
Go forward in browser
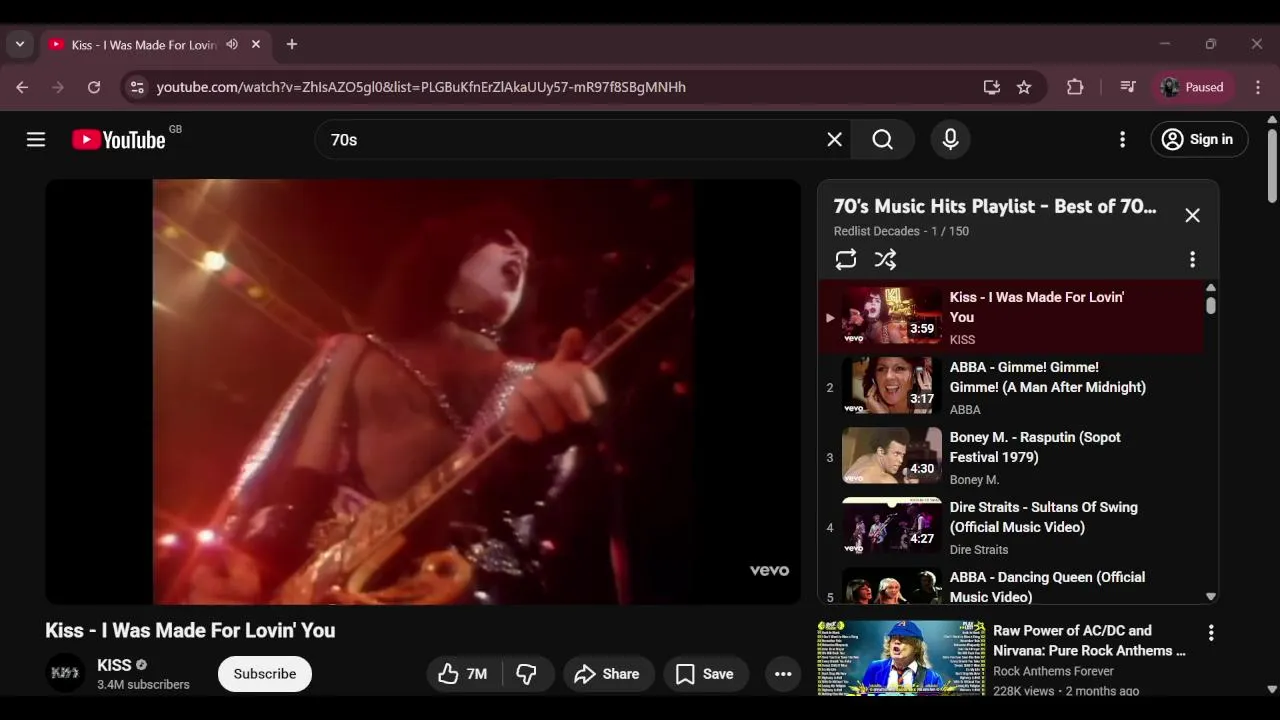coord(58,87)
